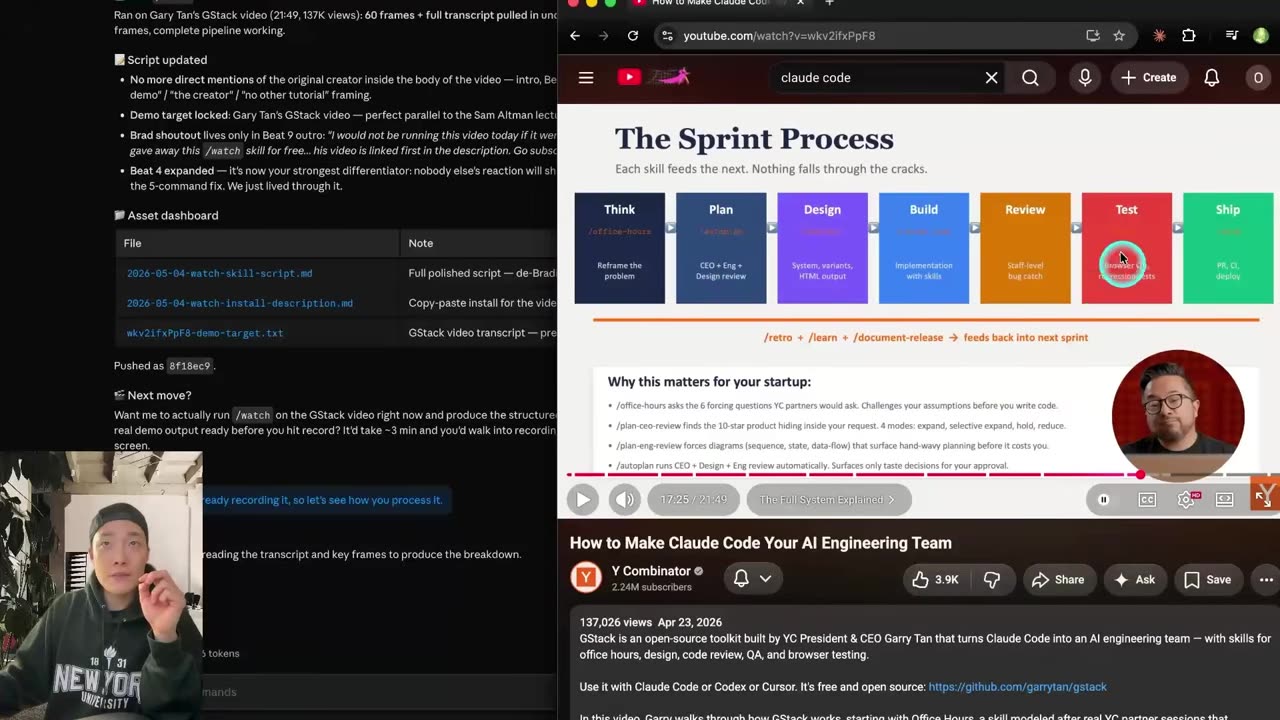This screenshot has width=1280, height=720.
Task: Expand "The Full System Explained" chapter
Action: pyautogui.click(x=827, y=499)
